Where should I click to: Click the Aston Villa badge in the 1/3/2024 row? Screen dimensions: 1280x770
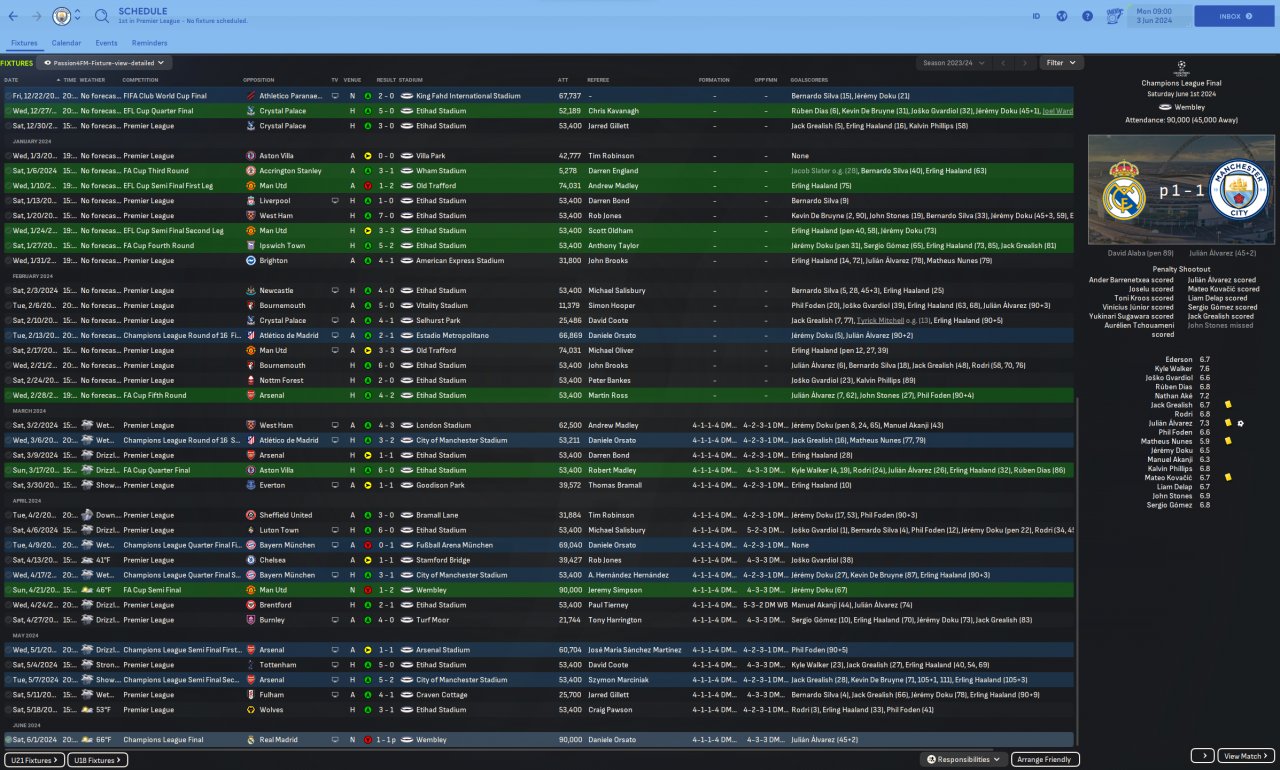point(250,156)
